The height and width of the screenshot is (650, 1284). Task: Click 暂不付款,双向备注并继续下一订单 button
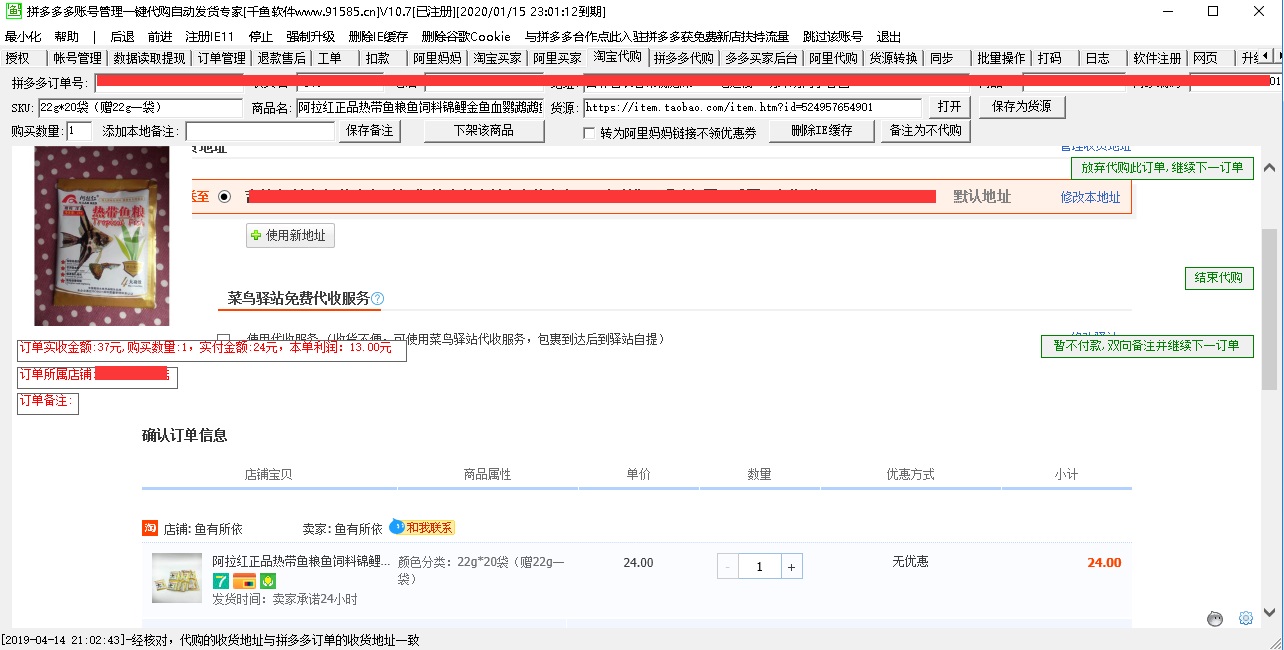click(1147, 346)
